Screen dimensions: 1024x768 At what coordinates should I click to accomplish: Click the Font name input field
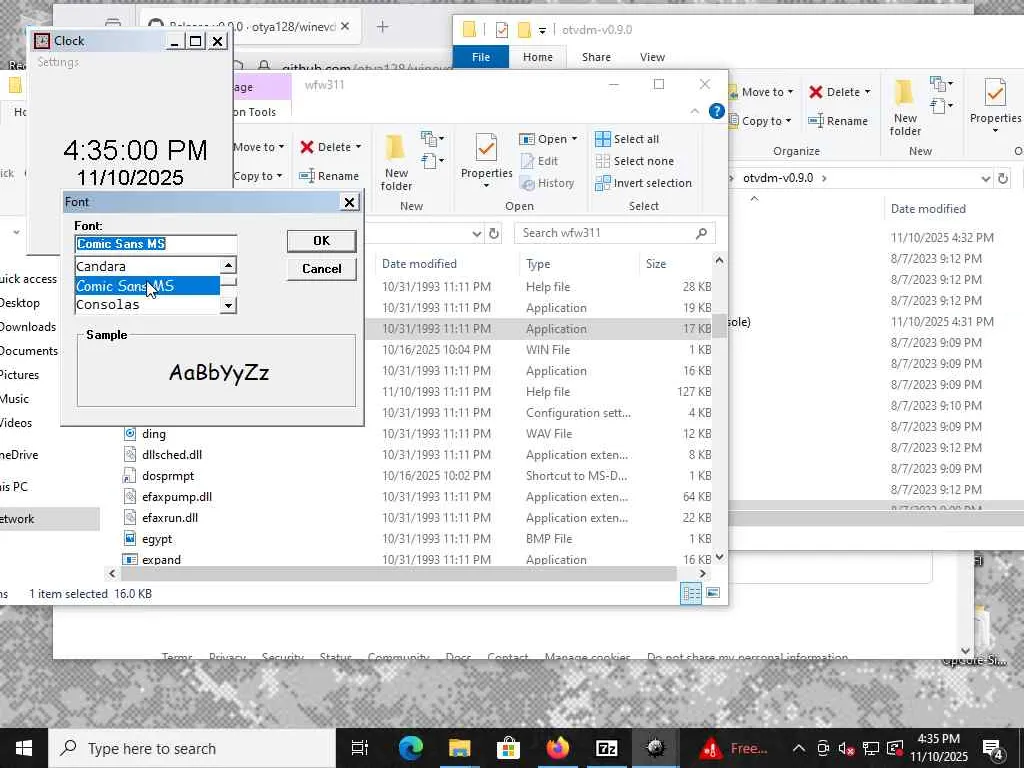pos(155,244)
